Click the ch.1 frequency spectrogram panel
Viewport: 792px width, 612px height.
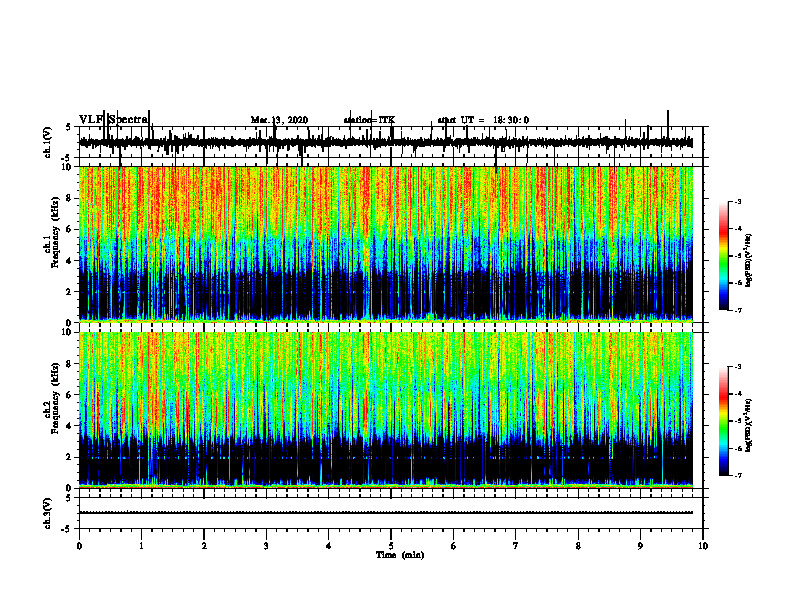pyautogui.click(x=386, y=244)
